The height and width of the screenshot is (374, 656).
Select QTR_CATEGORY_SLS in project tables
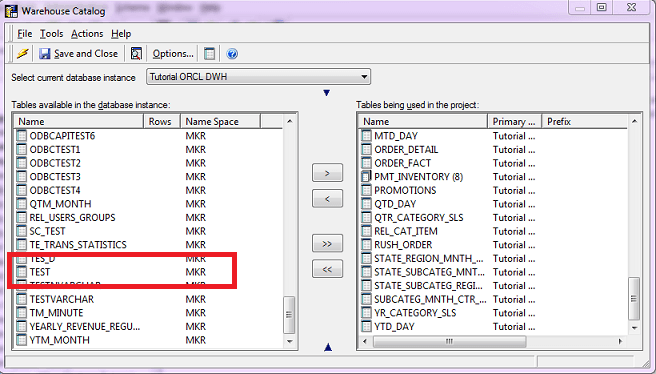[x=419, y=217]
